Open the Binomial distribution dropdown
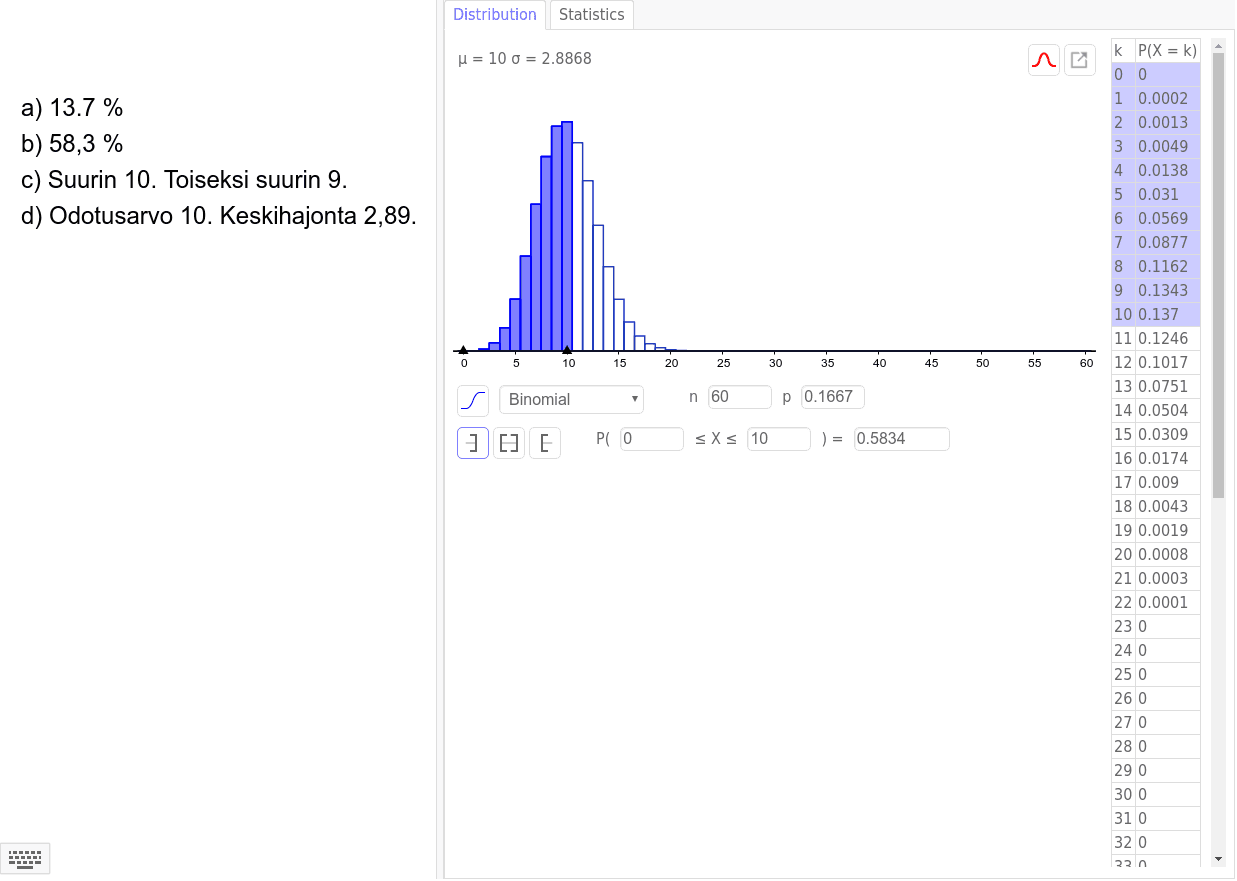Screen dimensions: 1237x881 coord(571,399)
